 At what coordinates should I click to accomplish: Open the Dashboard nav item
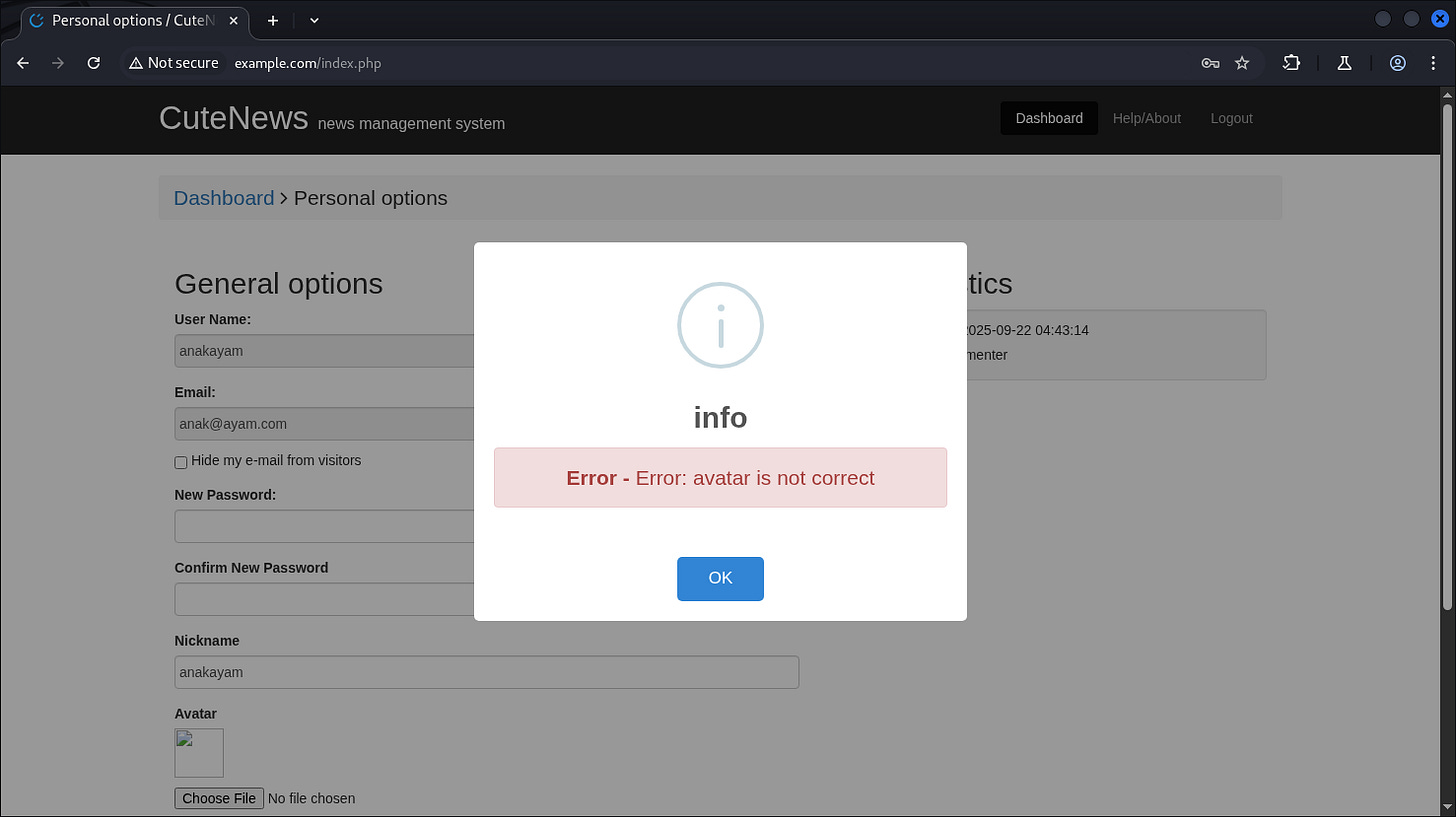click(1049, 118)
